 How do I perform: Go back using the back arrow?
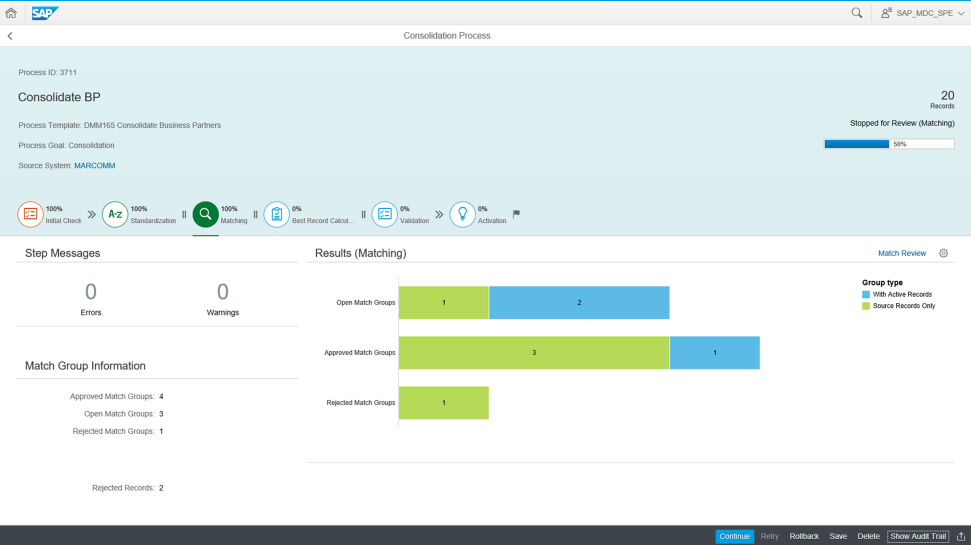click(10, 36)
